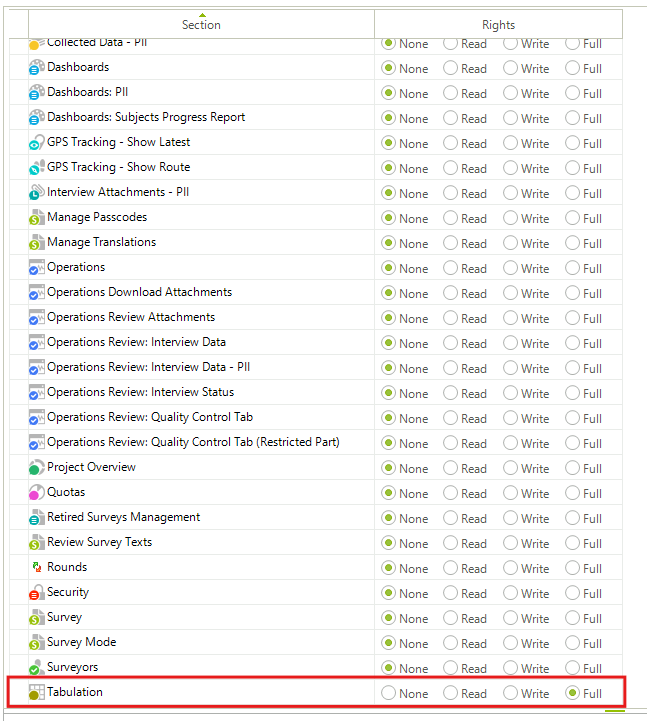647x721 pixels.
Task: Set GPS Tracking - Show Latest to Full
Action: coord(572,143)
